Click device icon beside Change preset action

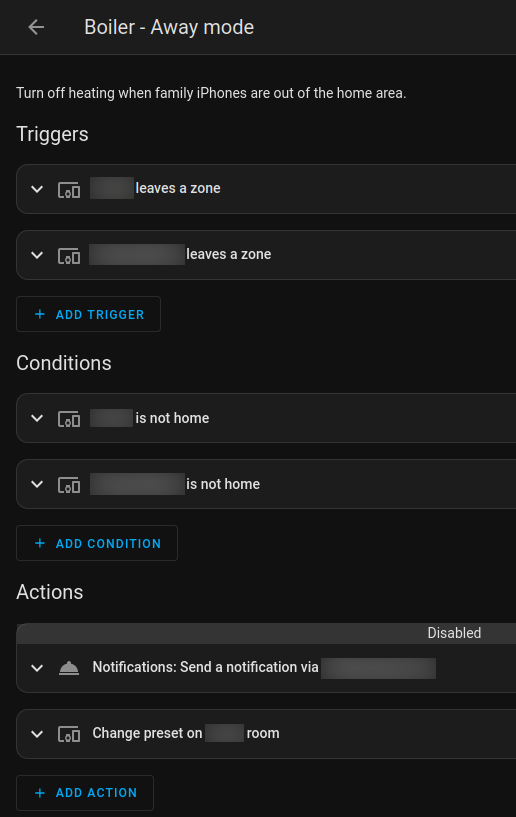point(69,734)
